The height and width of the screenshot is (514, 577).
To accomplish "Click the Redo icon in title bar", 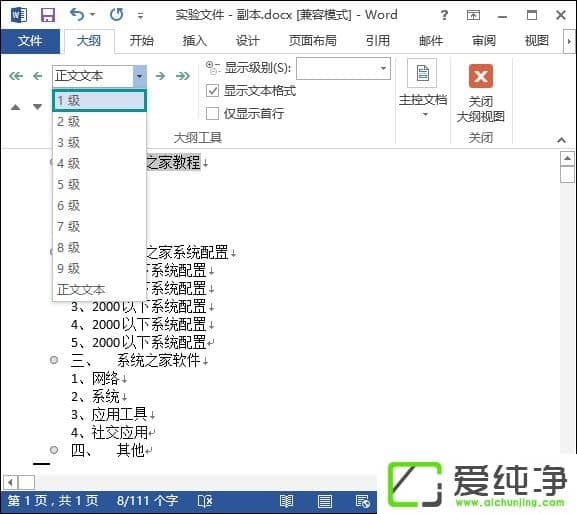I will 116,15.
